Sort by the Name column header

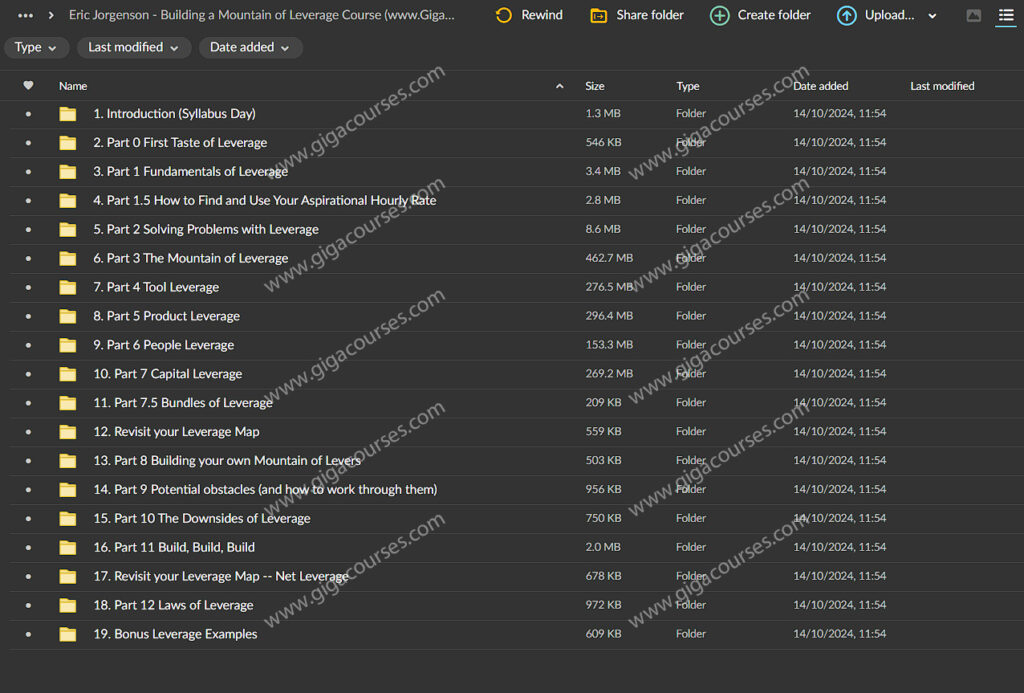(73, 86)
